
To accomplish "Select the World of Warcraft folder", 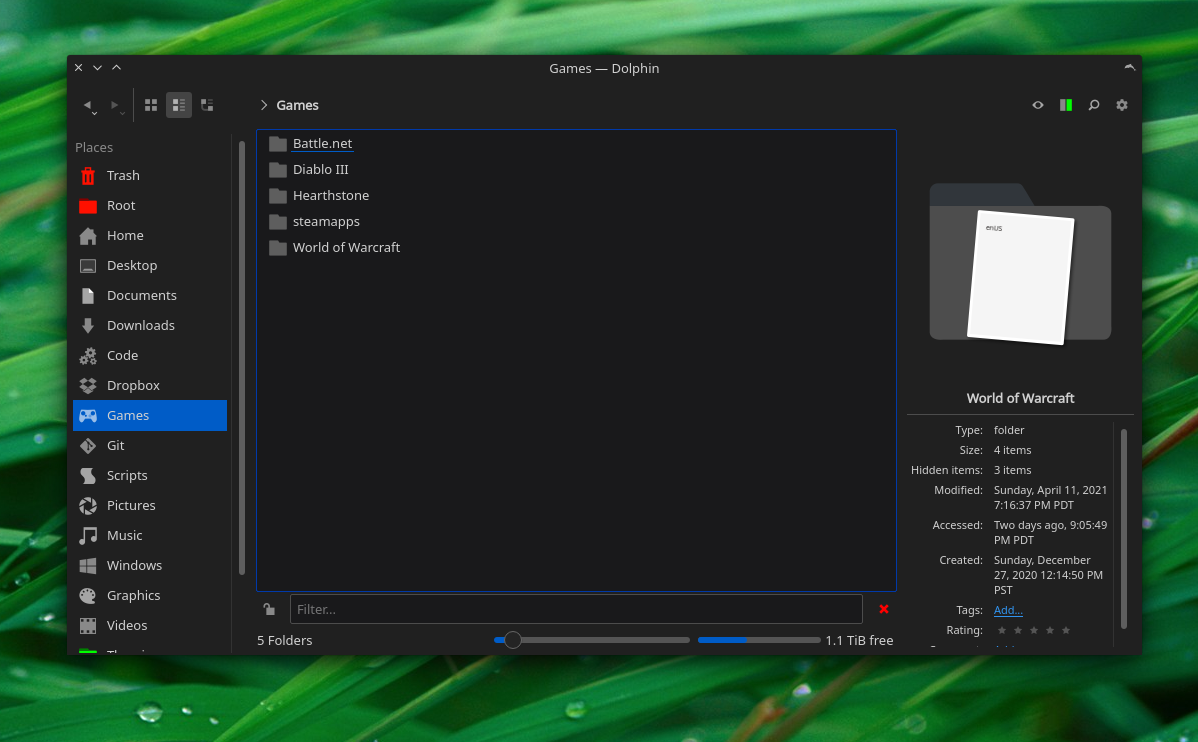I will pos(335,248).
